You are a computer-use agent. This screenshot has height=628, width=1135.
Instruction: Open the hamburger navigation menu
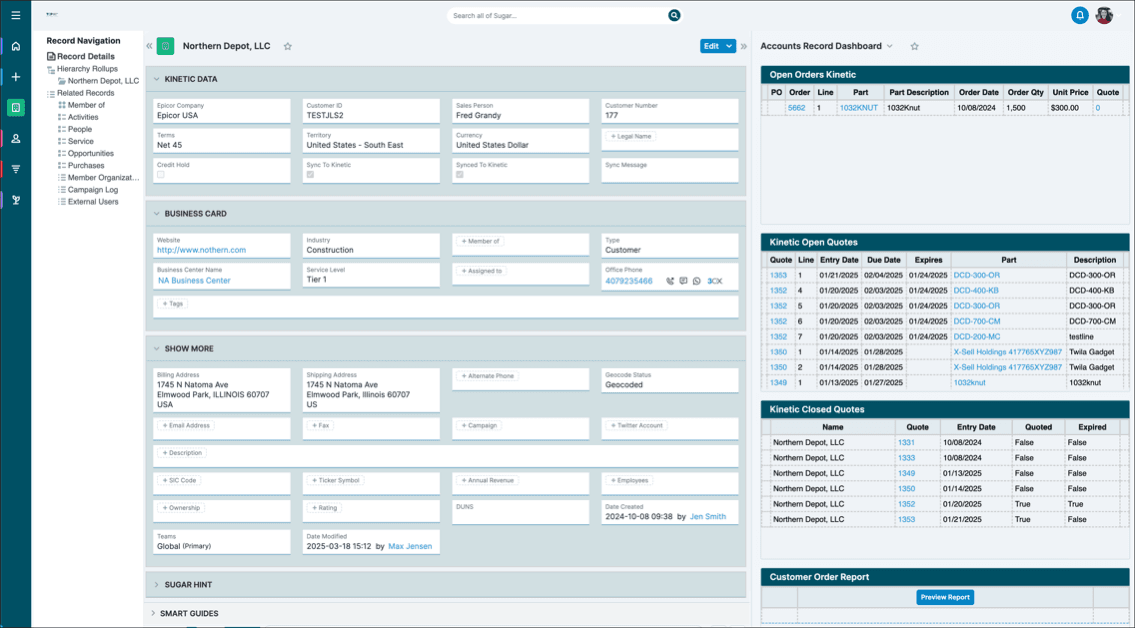(14, 15)
